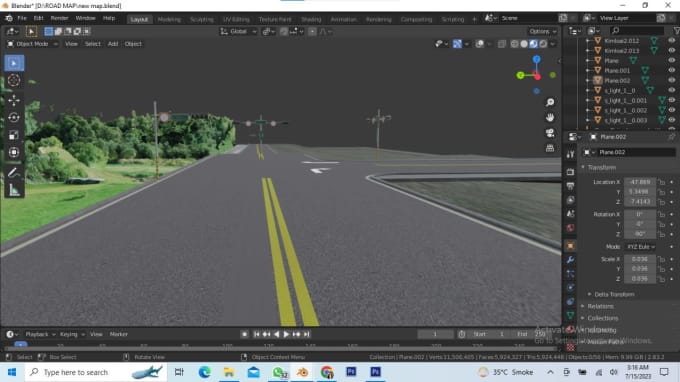This screenshot has width=680, height=382.
Task: Toggle visibility of s_light_1_0.001
Action: 671,100
